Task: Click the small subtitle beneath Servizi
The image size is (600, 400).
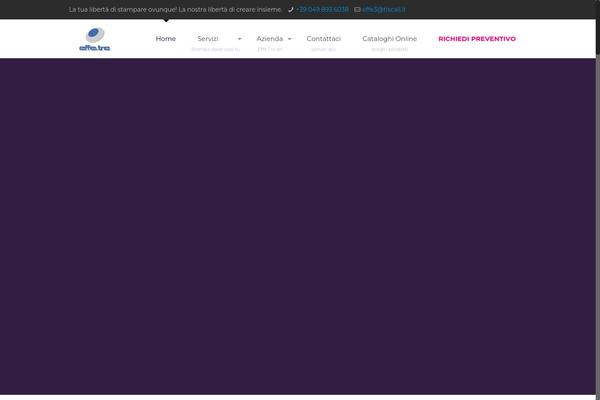Action: point(215,48)
